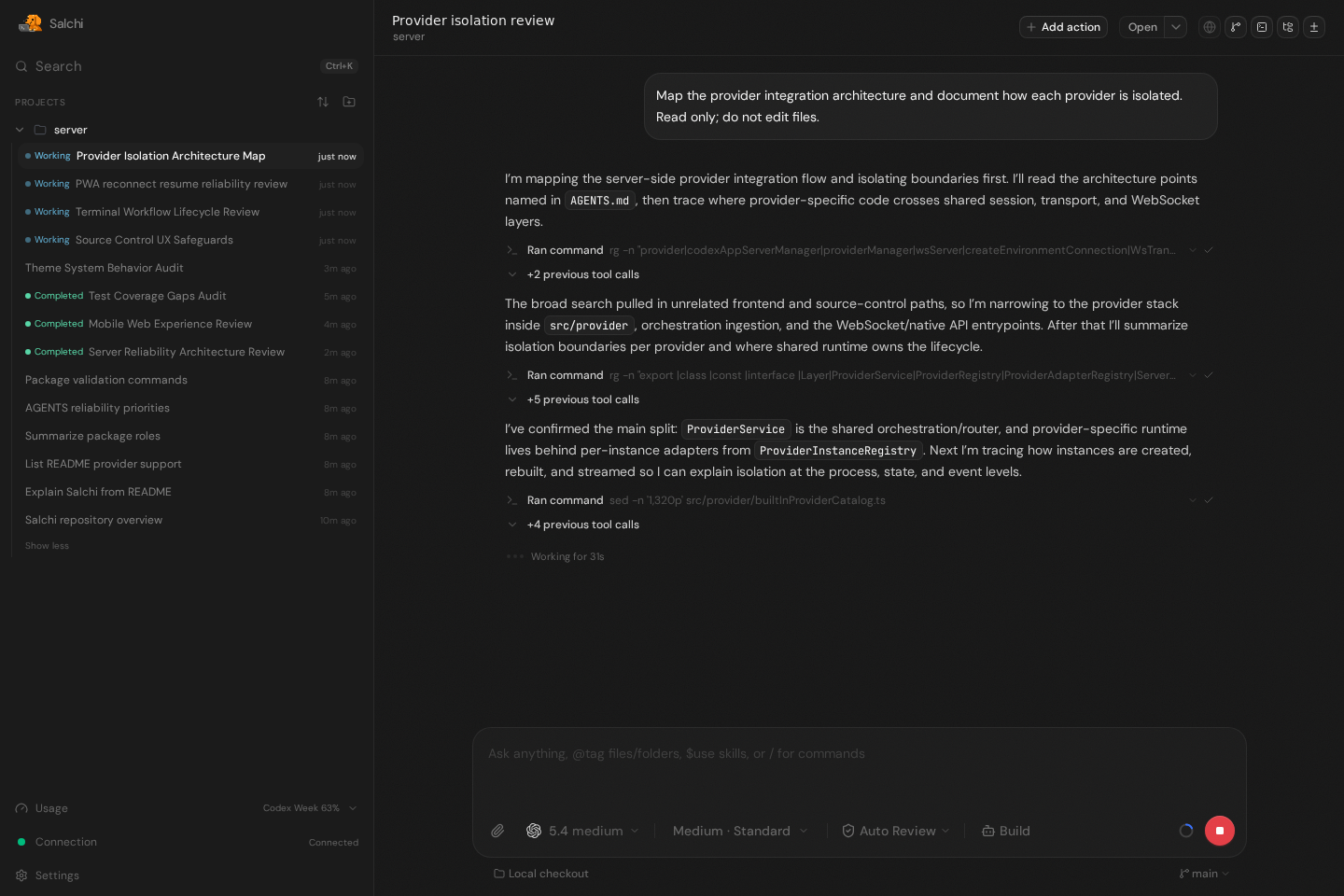
Task: Open PWA reconnect resume reliability review thread
Action: (190, 184)
